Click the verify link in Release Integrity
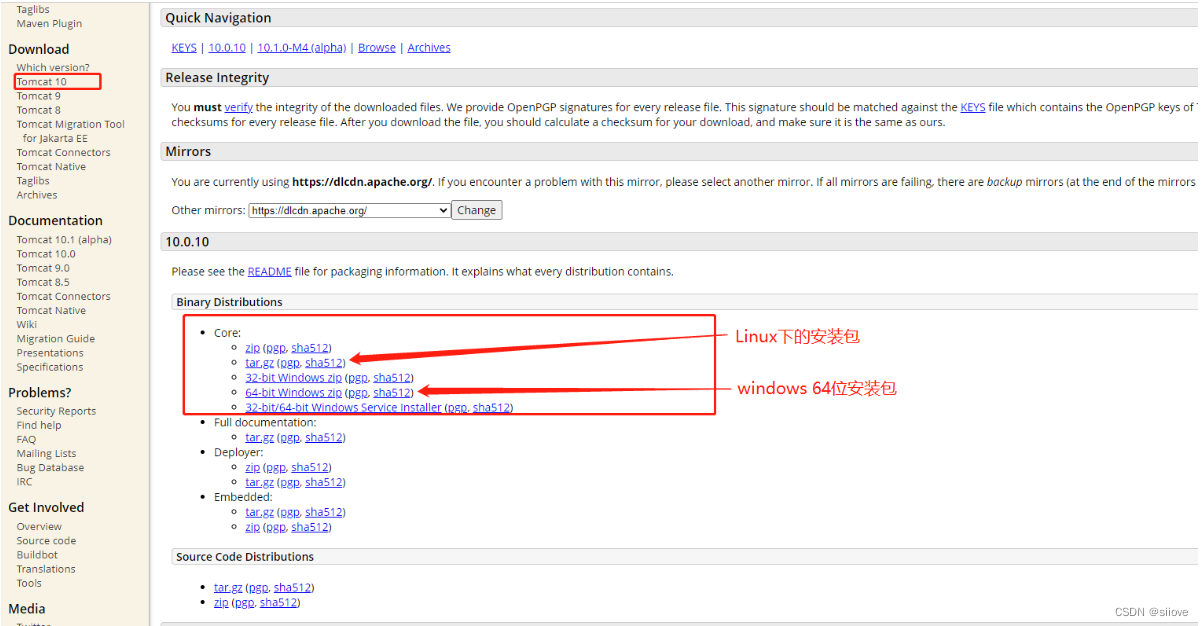1203x626 pixels. 238,107
